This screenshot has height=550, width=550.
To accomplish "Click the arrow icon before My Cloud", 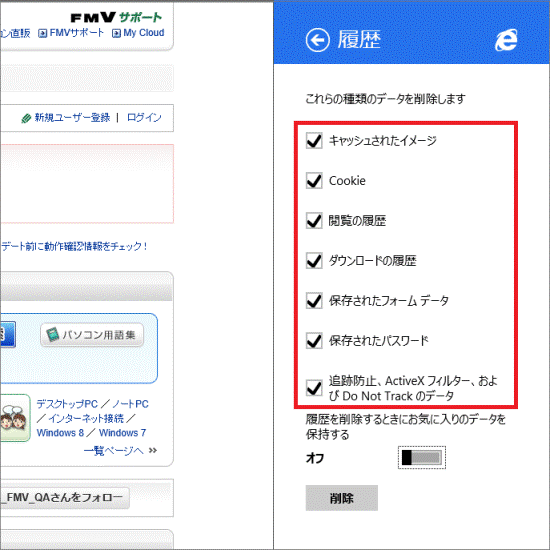I will click(x=116, y=33).
